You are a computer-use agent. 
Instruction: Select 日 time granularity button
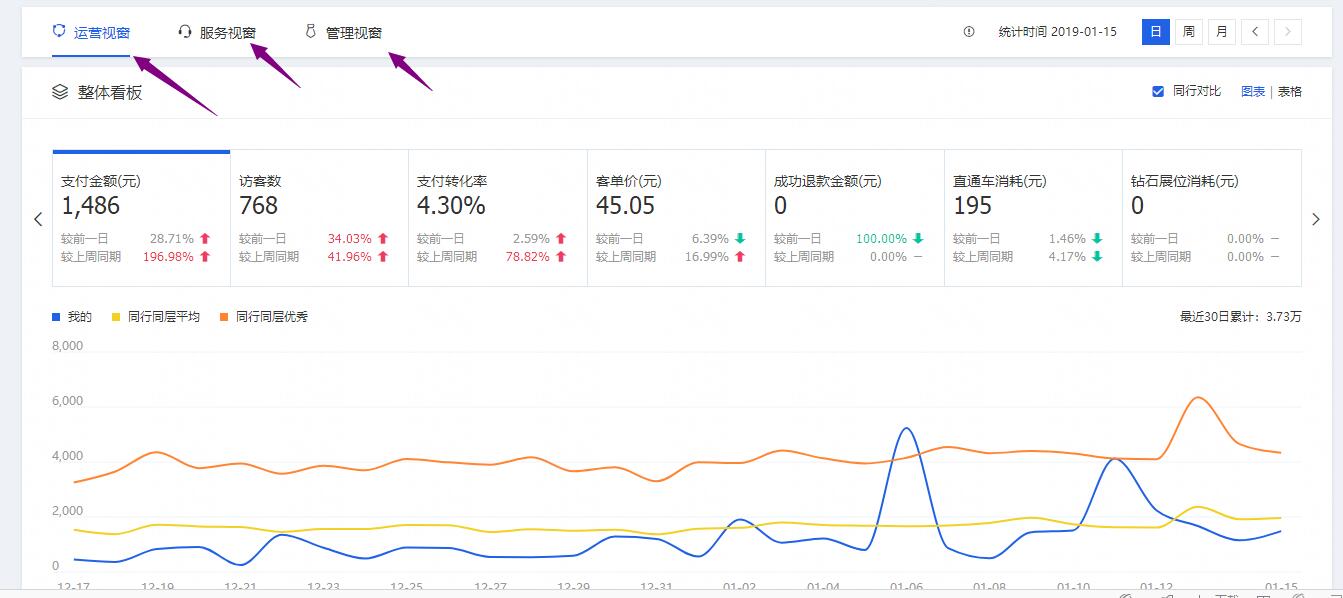1155,32
